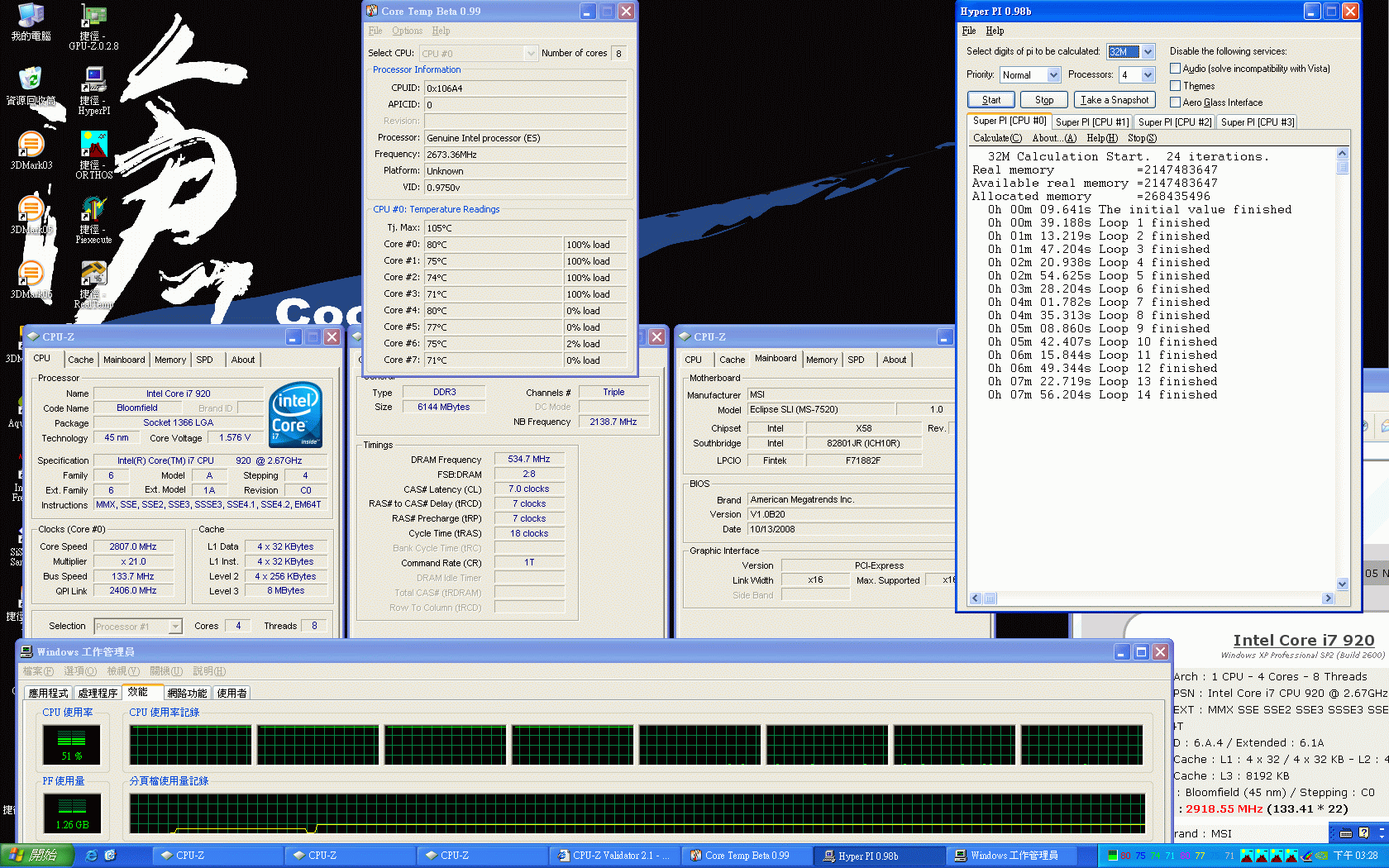Image resolution: width=1389 pixels, height=868 pixels.
Task: Switch to Hyper PI taskbar button
Action: tap(879, 856)
